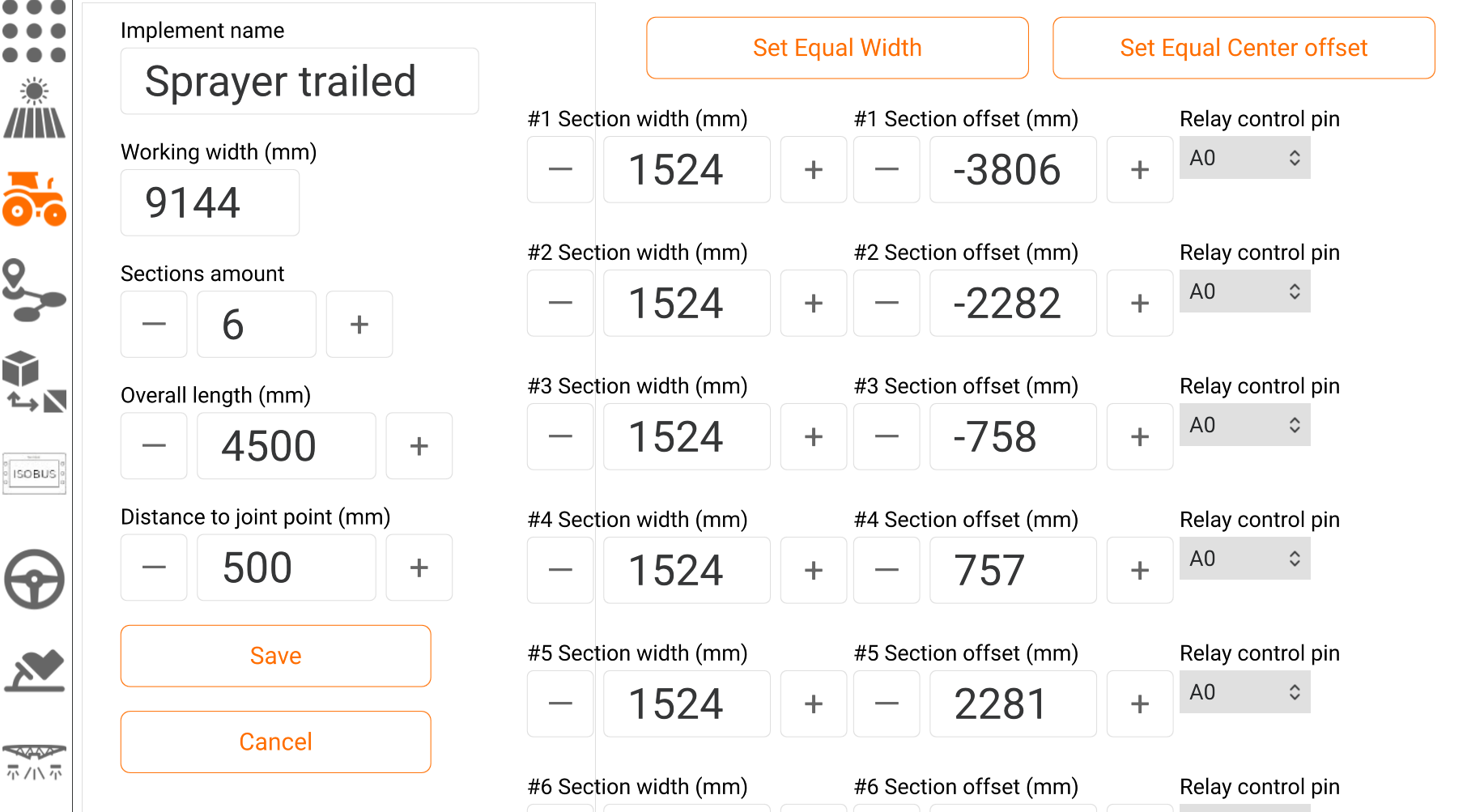Open the map pin route icon
Image resolution: width=1467 pixels, height=812 pixels.
34,290
